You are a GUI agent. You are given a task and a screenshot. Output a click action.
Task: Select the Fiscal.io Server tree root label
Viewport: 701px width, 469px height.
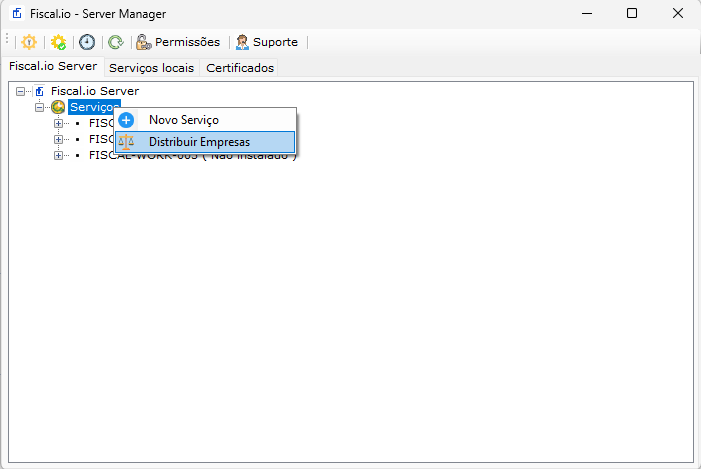click(95, 91)
